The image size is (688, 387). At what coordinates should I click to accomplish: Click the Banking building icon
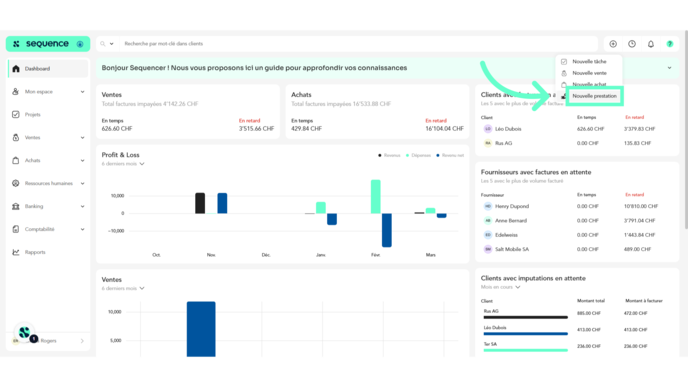click(x=16, y=206)
